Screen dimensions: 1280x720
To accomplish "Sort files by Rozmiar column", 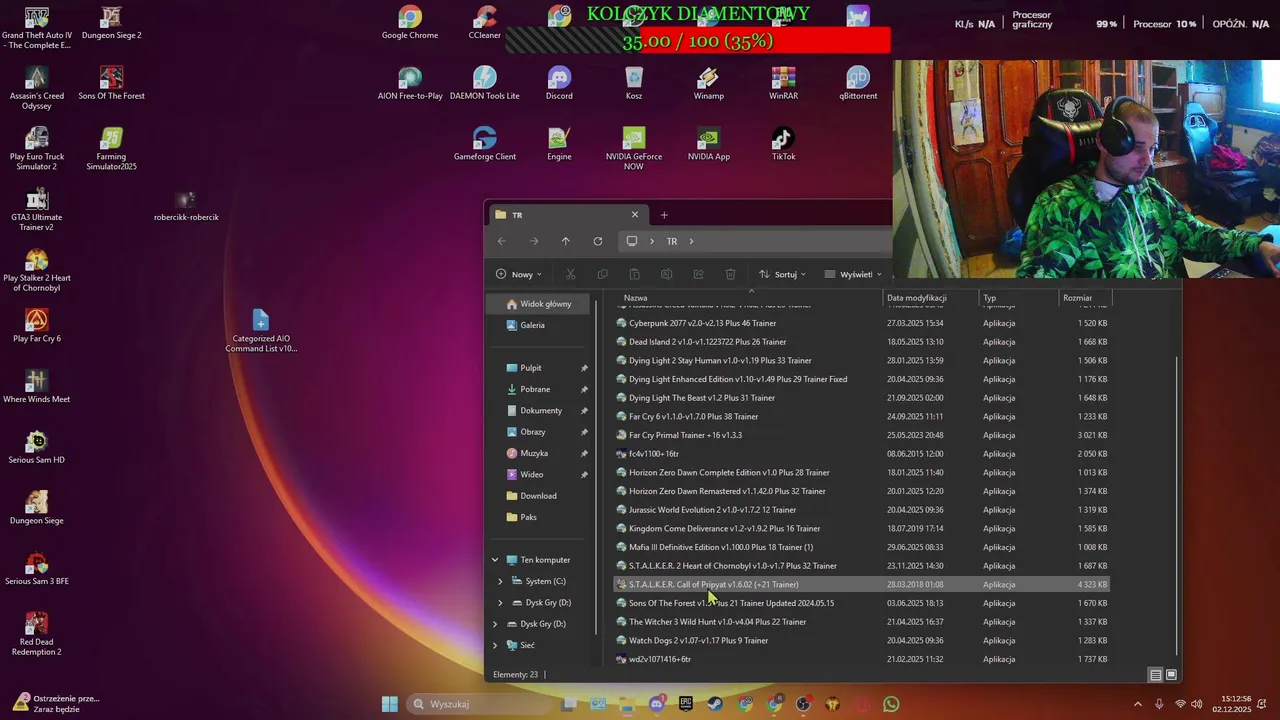I will coord(1085,298).
